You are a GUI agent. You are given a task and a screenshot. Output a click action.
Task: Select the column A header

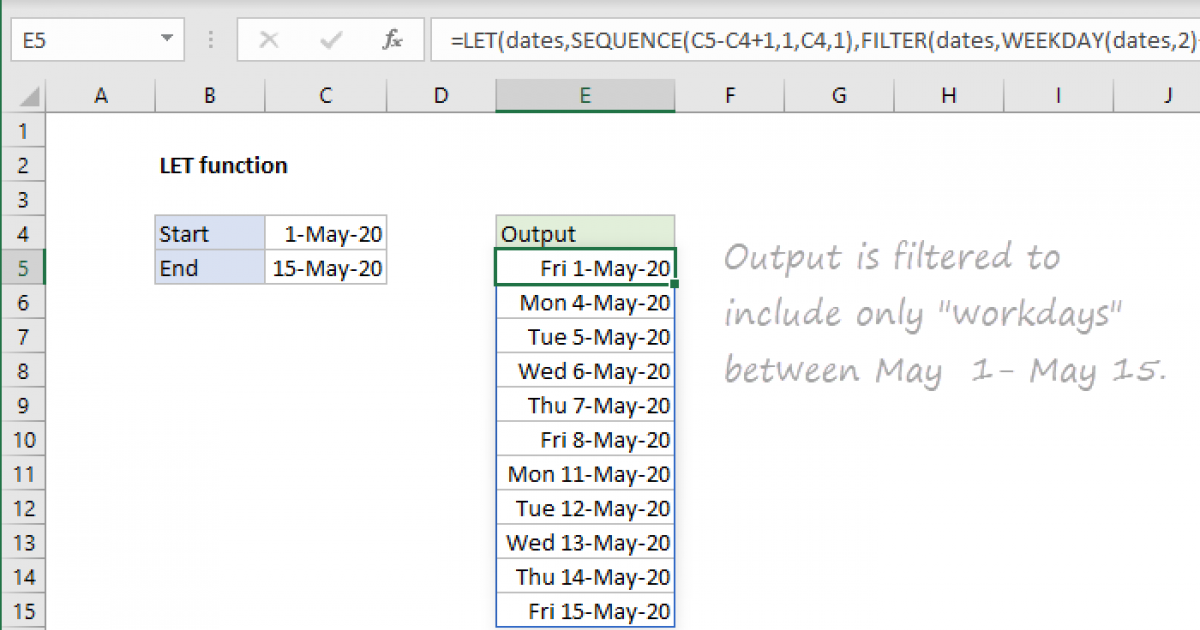click(x=100, y=95)
